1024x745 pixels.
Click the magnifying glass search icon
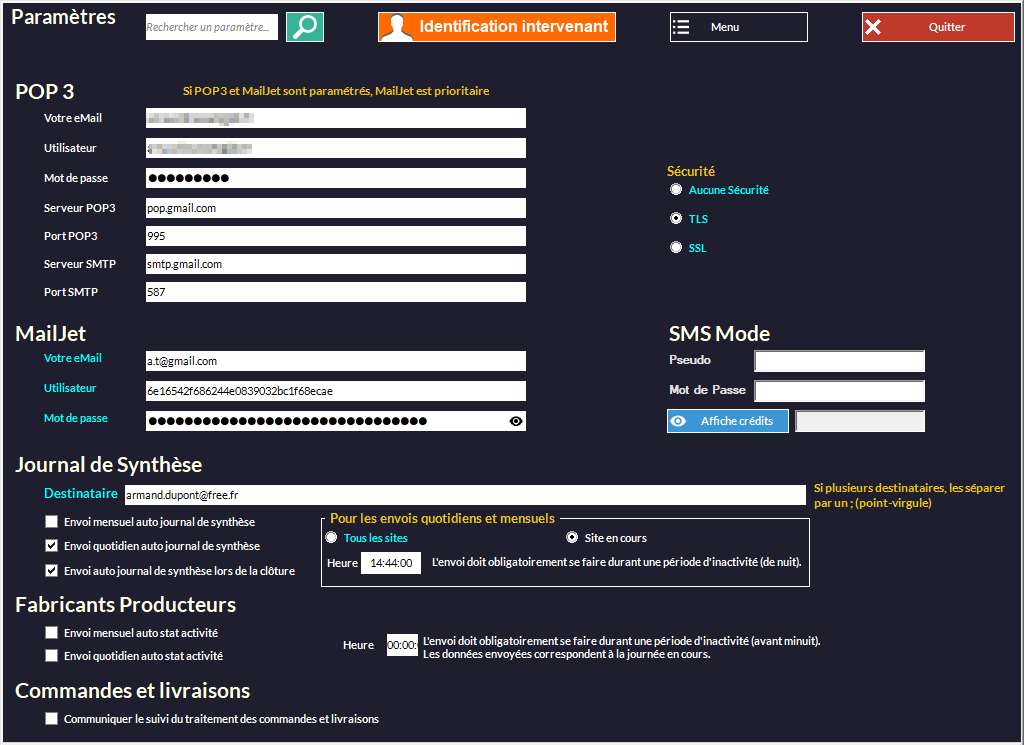click(x=305, y=27)
